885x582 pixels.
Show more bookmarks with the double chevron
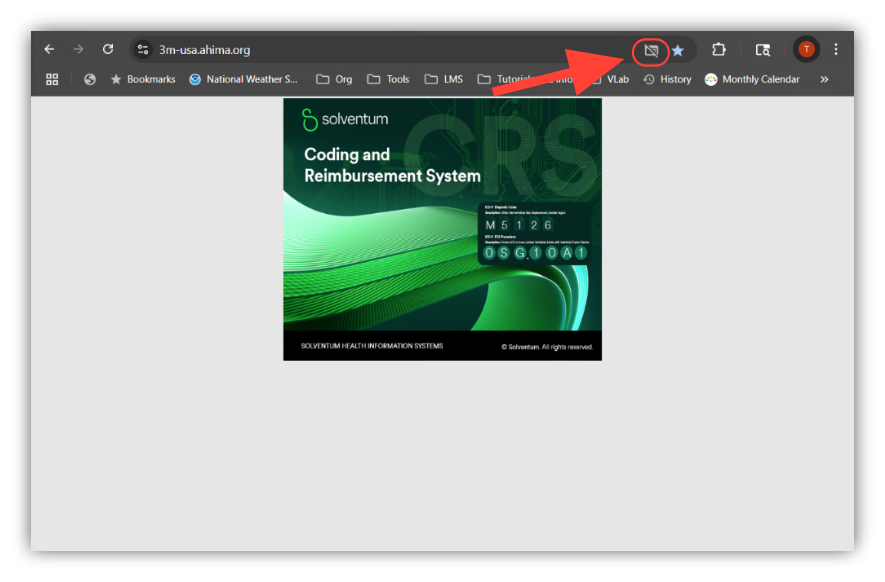point(824,79)
